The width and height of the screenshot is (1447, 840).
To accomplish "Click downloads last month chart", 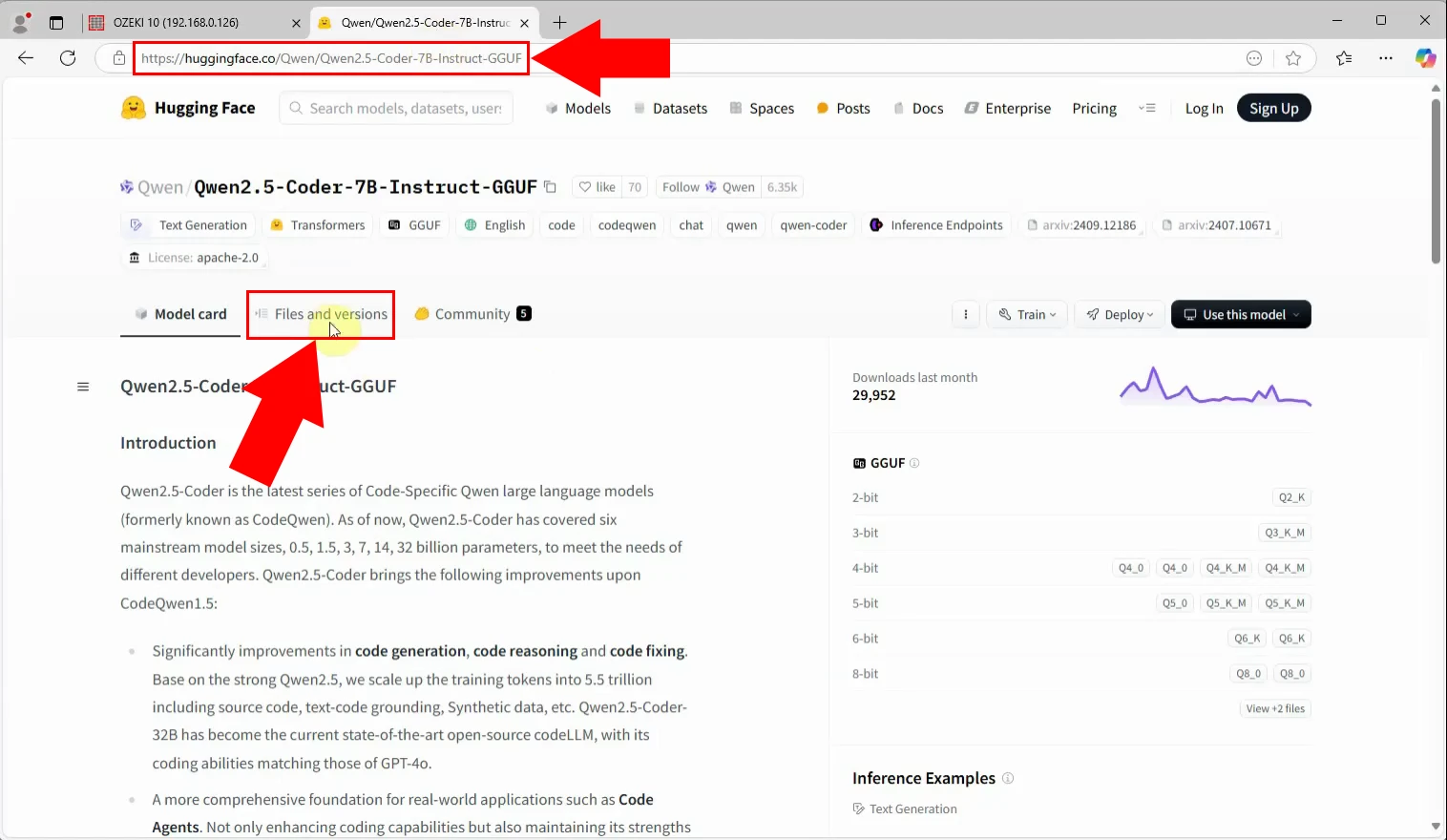I will coord(1215,387).
